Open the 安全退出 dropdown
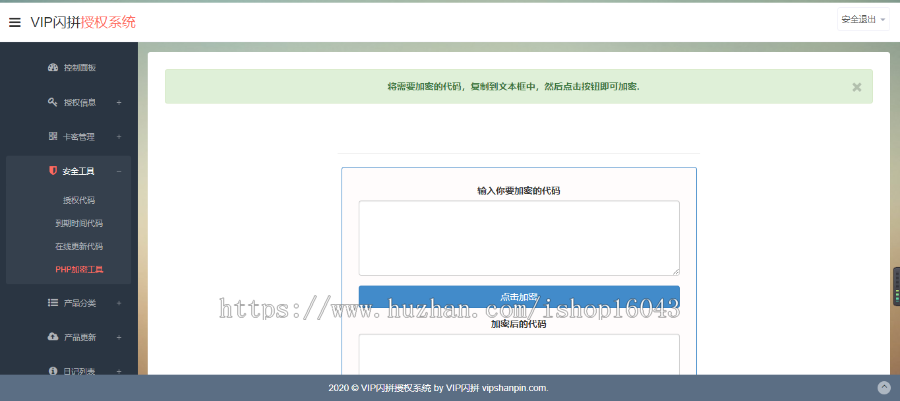Viewport: 900px width, 401px height. pos(863,19)
